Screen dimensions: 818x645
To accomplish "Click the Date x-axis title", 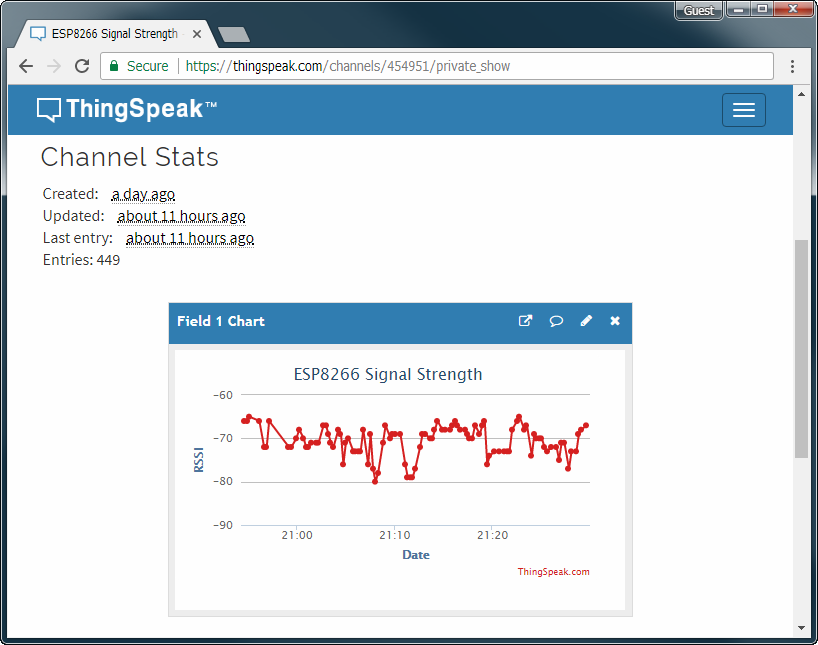I will pos(416,555).
